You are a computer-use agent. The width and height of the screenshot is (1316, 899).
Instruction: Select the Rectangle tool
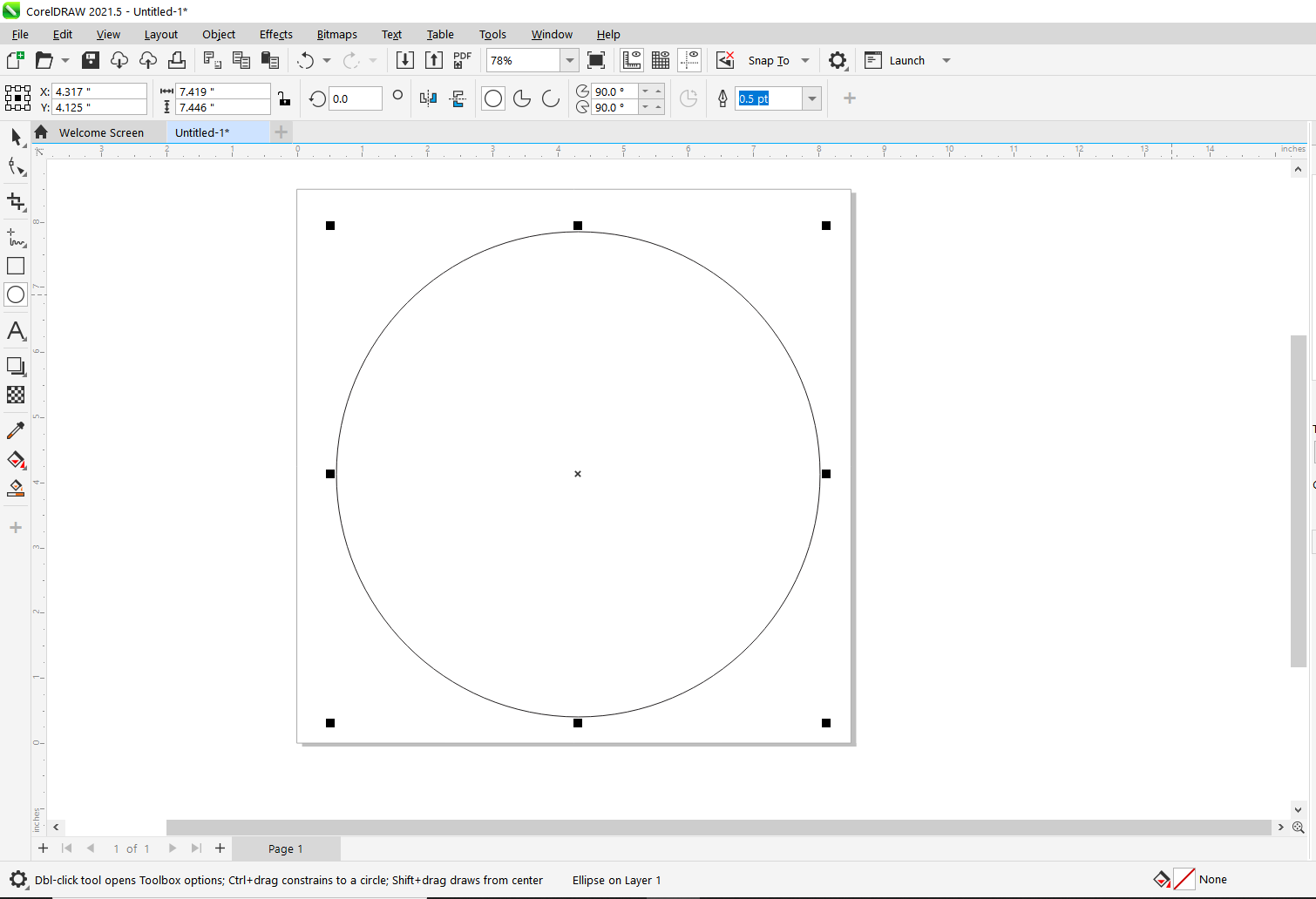pos(15,266)
